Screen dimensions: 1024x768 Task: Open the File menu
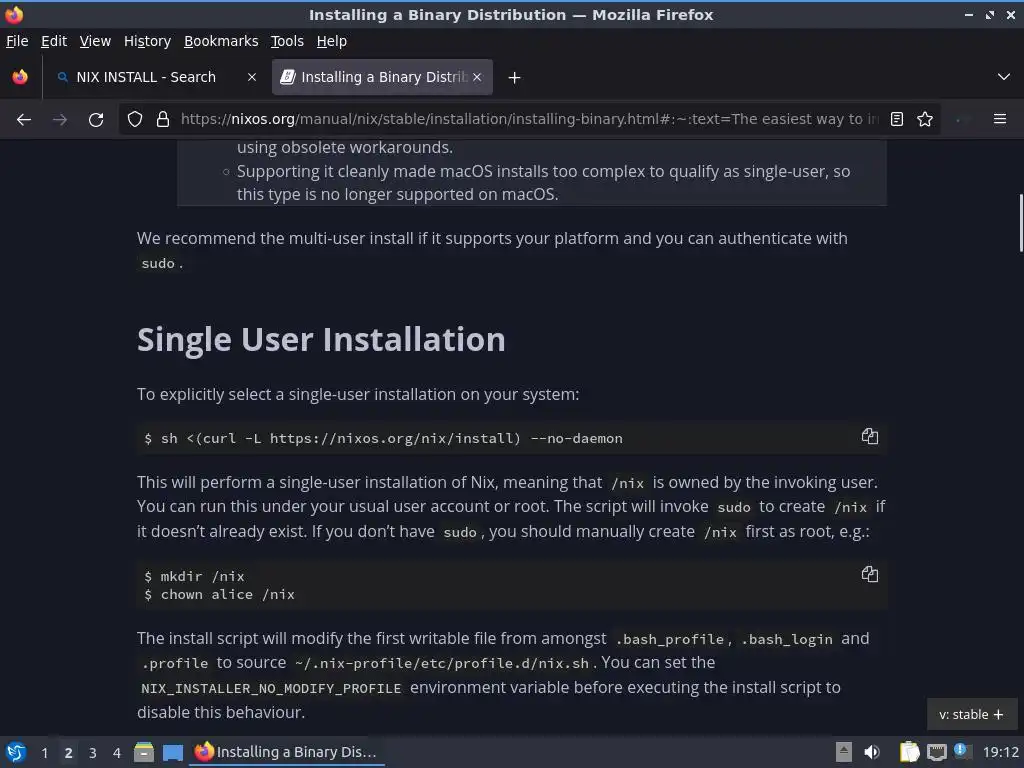[x=17, y=41]
